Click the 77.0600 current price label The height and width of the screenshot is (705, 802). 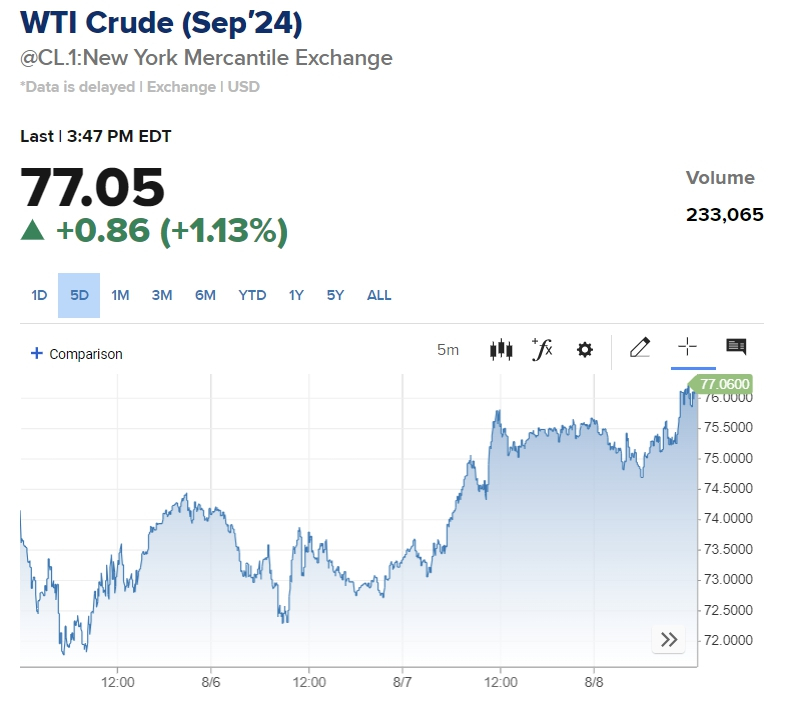tap(724, 384)
